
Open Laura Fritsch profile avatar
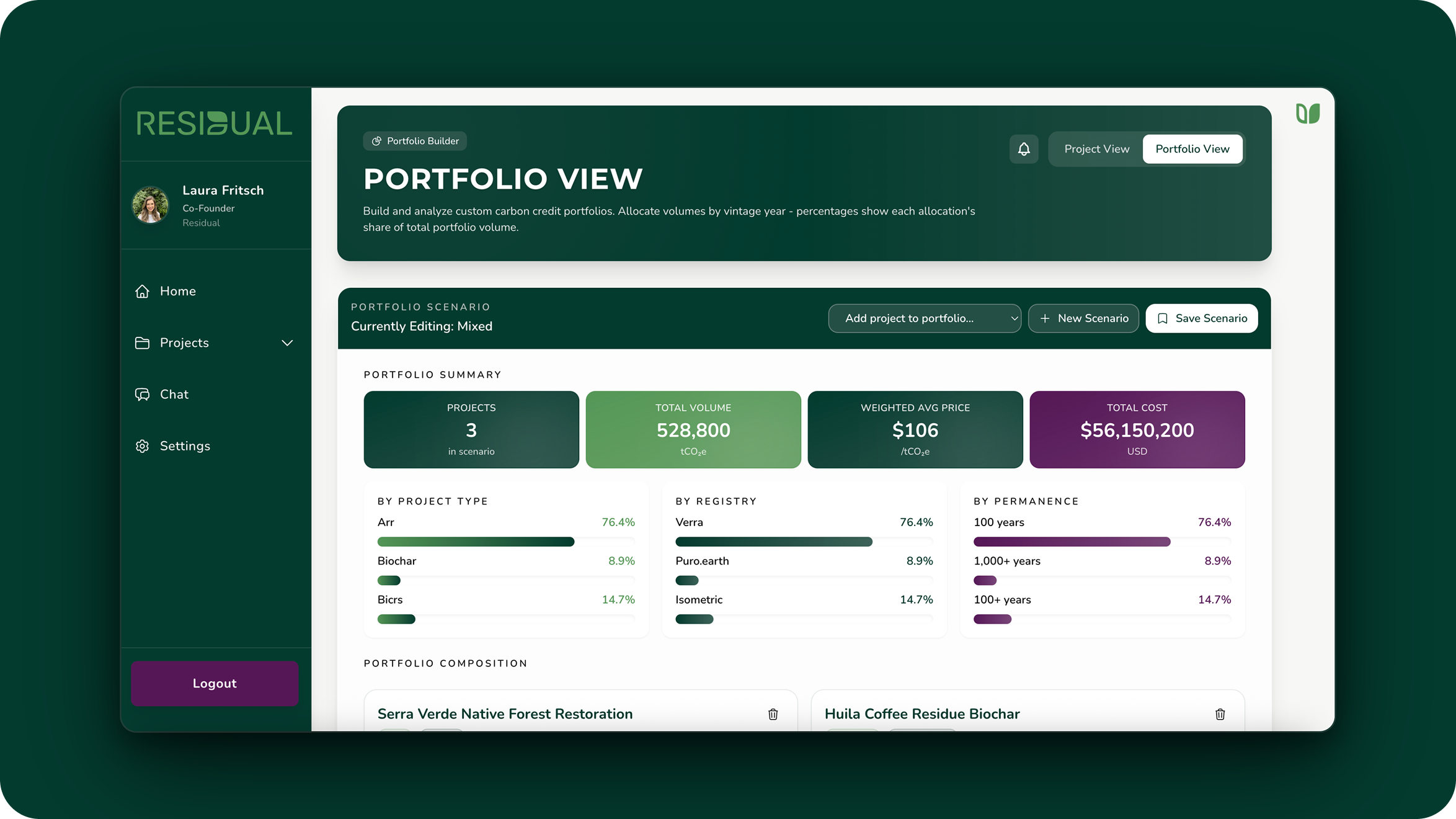tap(150, 205)
